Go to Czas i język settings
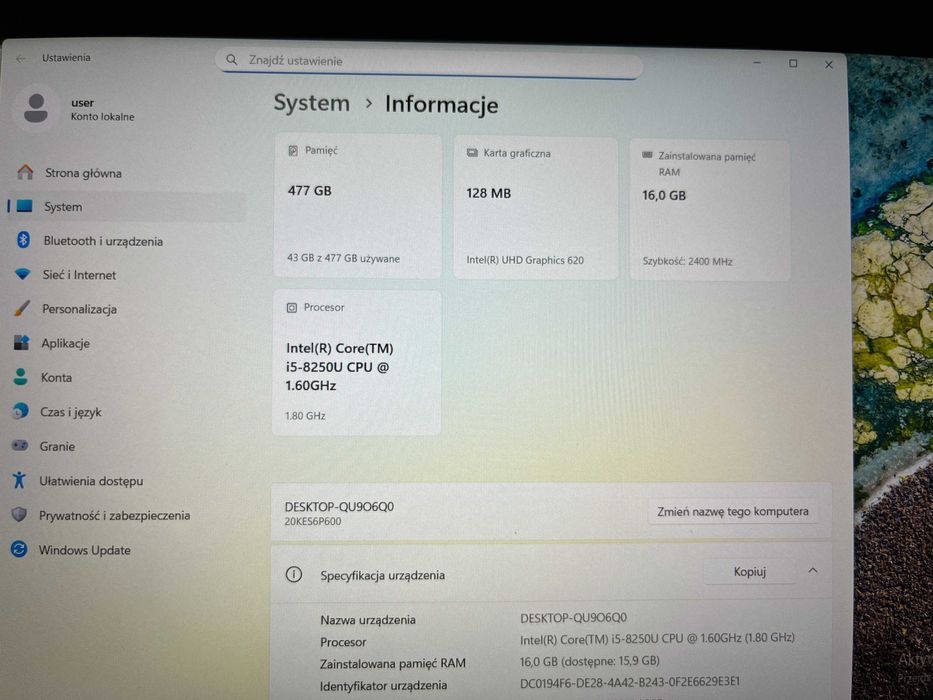 (x=126, y=412)
